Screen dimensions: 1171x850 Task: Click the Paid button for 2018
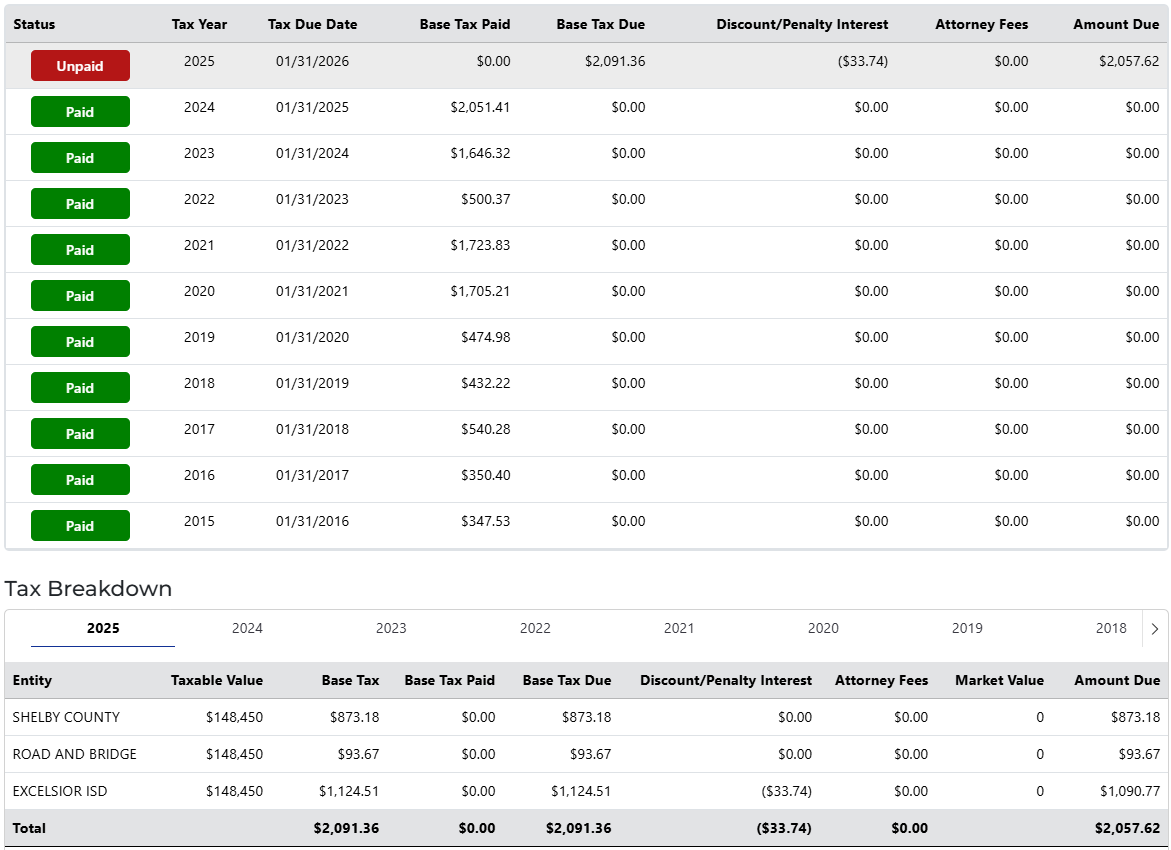click(x=80, y=388)
